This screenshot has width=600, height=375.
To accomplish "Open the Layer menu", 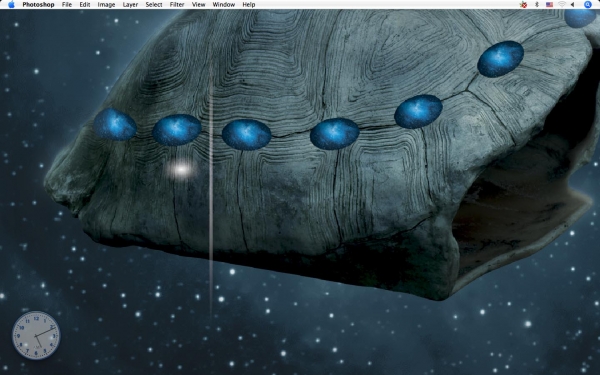I will click(x=130, y=5).
